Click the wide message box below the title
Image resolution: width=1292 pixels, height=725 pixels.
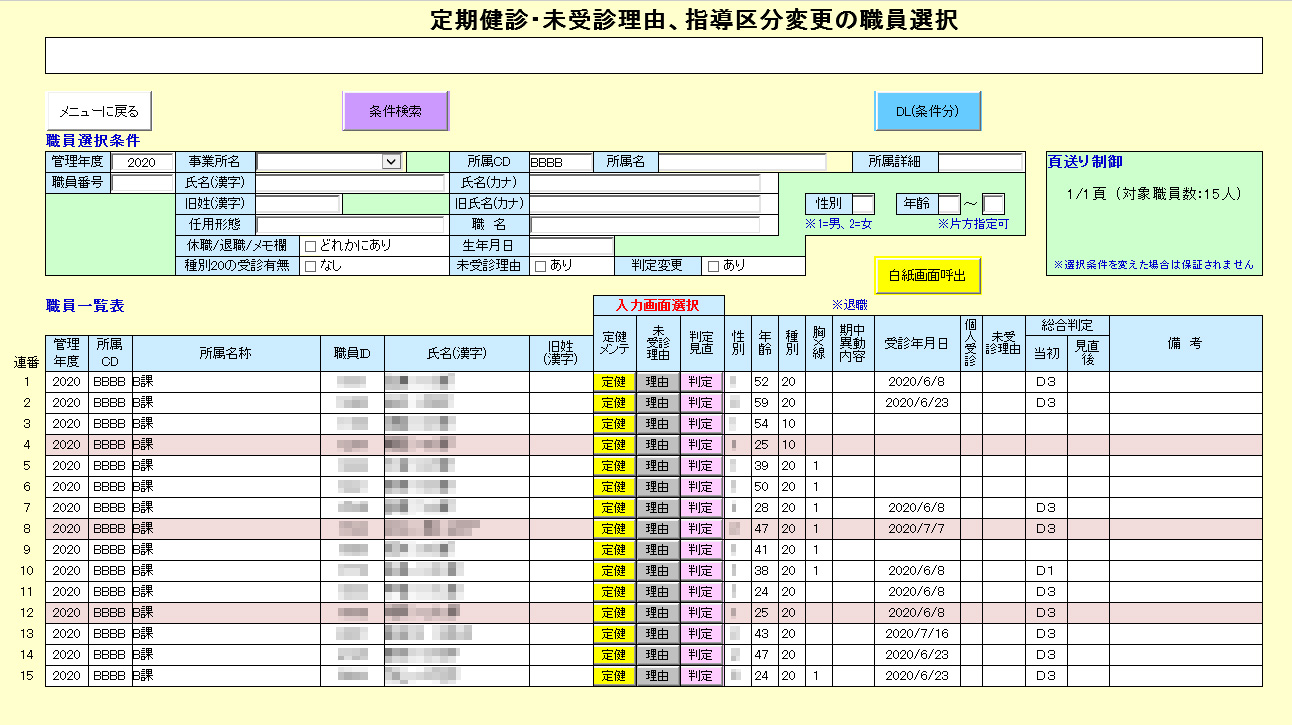click(x=653, y=56)
